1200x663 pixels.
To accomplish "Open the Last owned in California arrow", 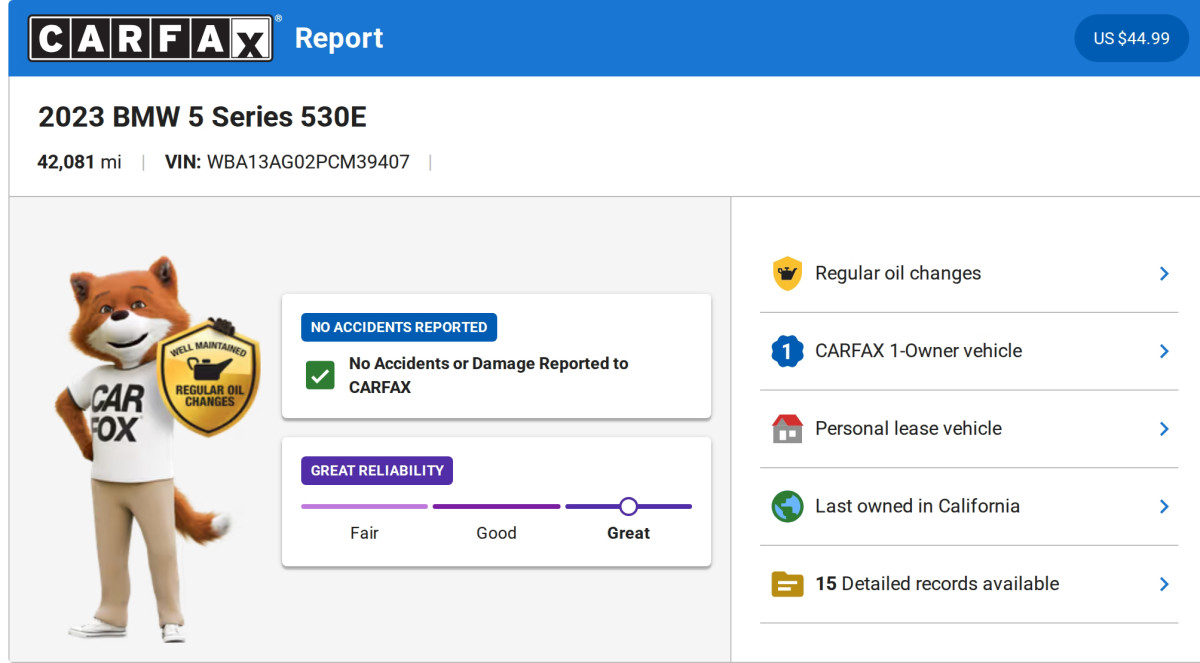I will click(x=1164, y=506).
